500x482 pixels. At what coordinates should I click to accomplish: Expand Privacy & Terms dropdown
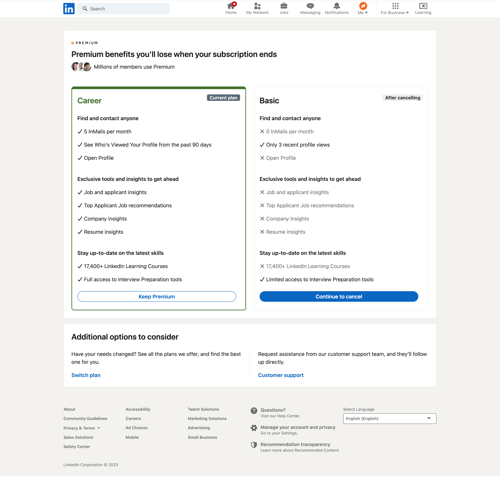tap(82, 428)
